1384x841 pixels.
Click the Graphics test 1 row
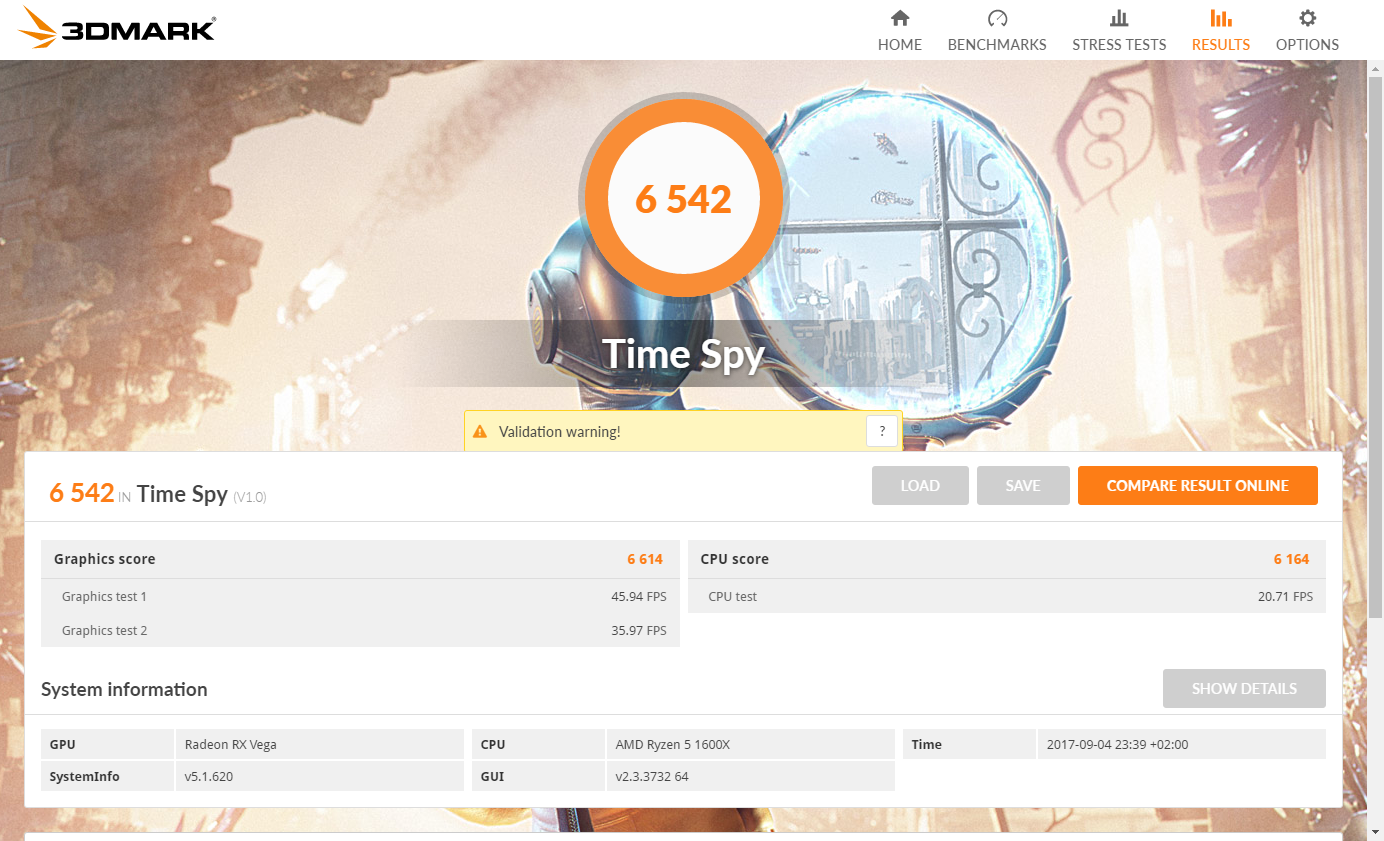[360, 596]
